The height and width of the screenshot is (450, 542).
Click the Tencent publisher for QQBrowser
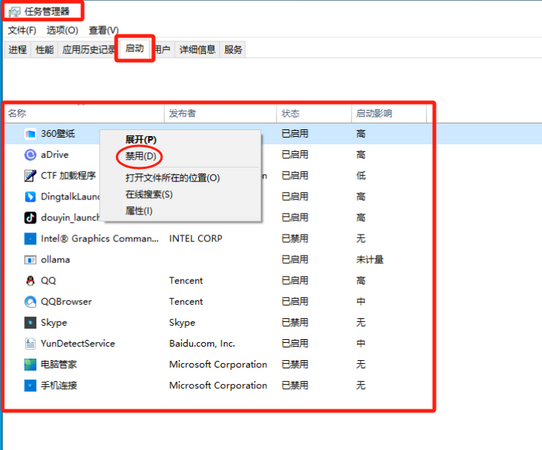[186, 302]
